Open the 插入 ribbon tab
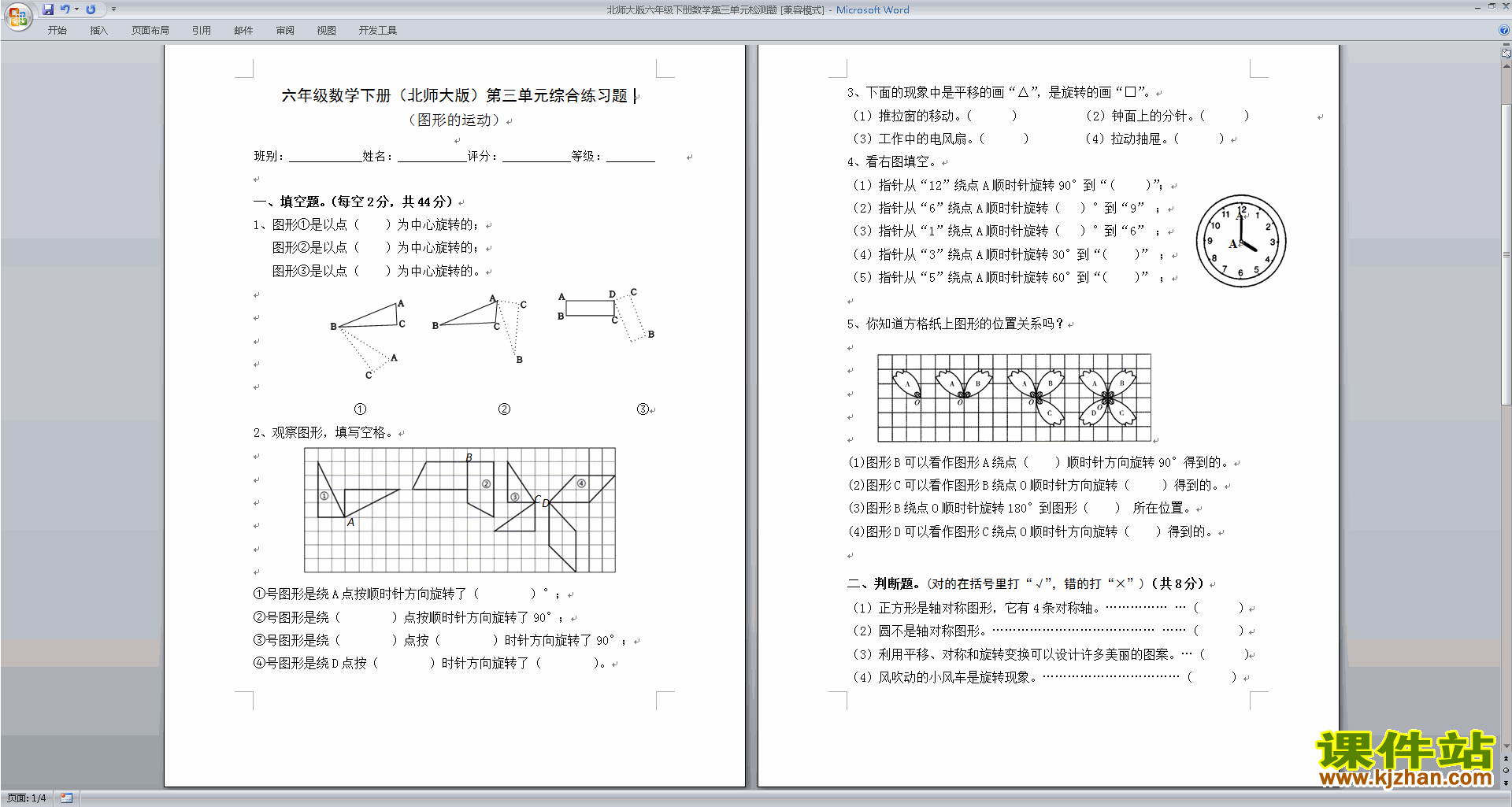 point(98,31)
